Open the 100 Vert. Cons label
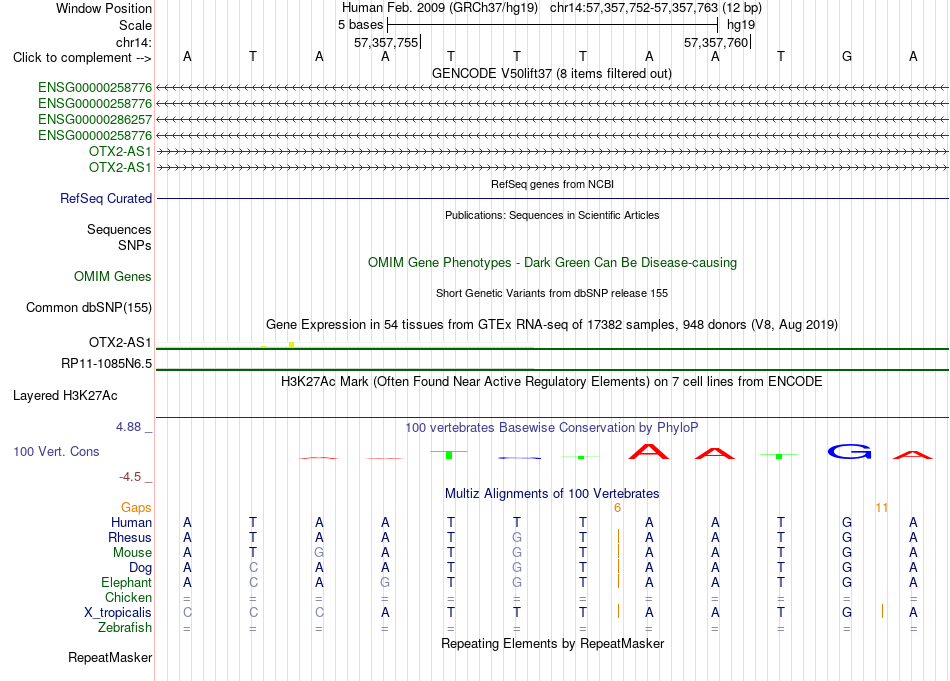950x681 pixels. tap(56, 451)
